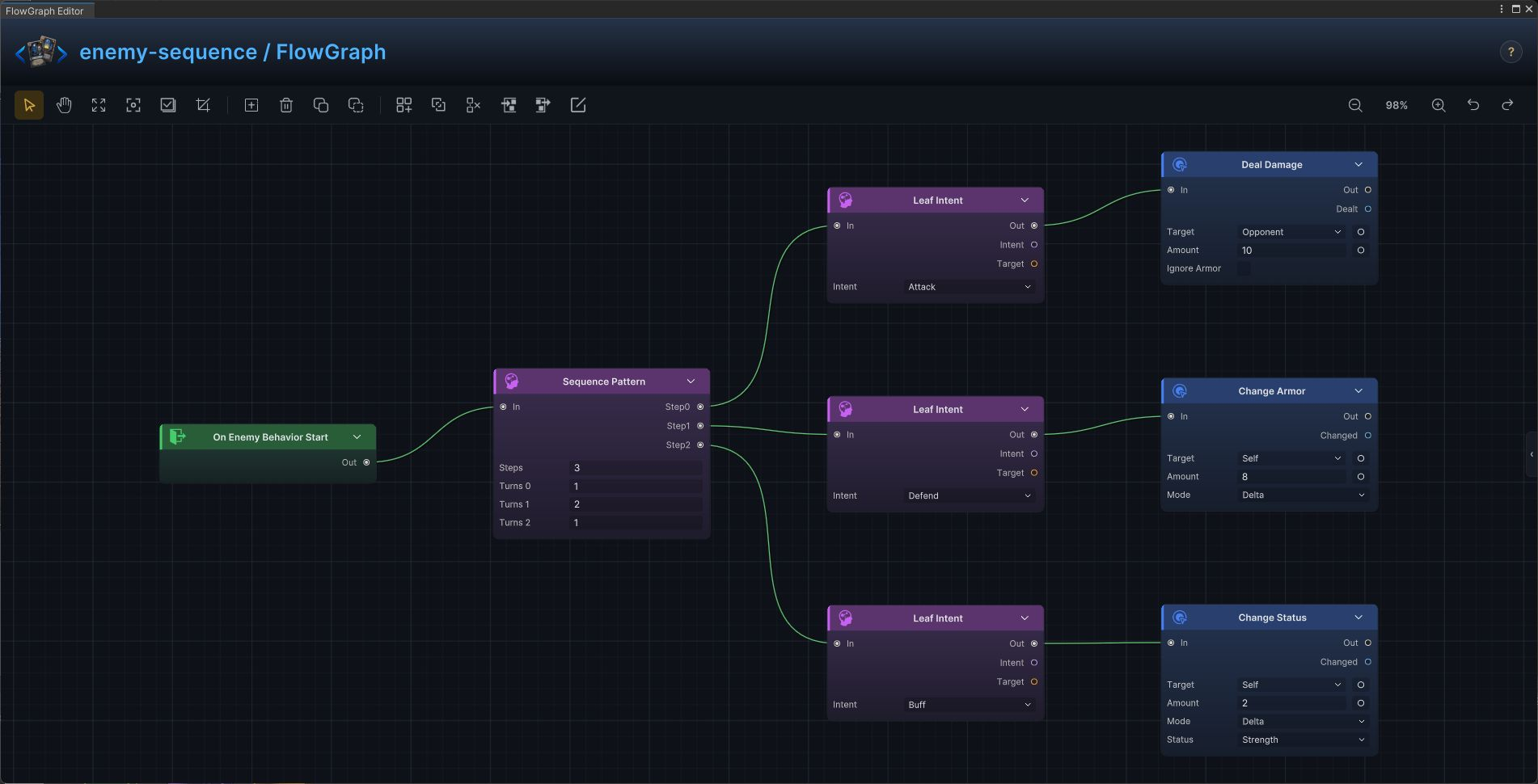Screen dimensions: 1538x784
Task: Collapse the Sequence Pattern node chevron
Action: 691,381
